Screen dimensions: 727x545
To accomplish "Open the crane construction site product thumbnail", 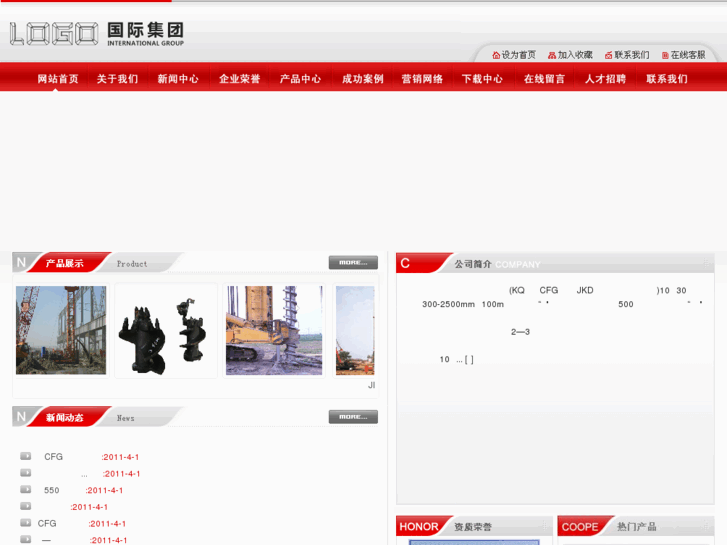I will coord(61,330).
